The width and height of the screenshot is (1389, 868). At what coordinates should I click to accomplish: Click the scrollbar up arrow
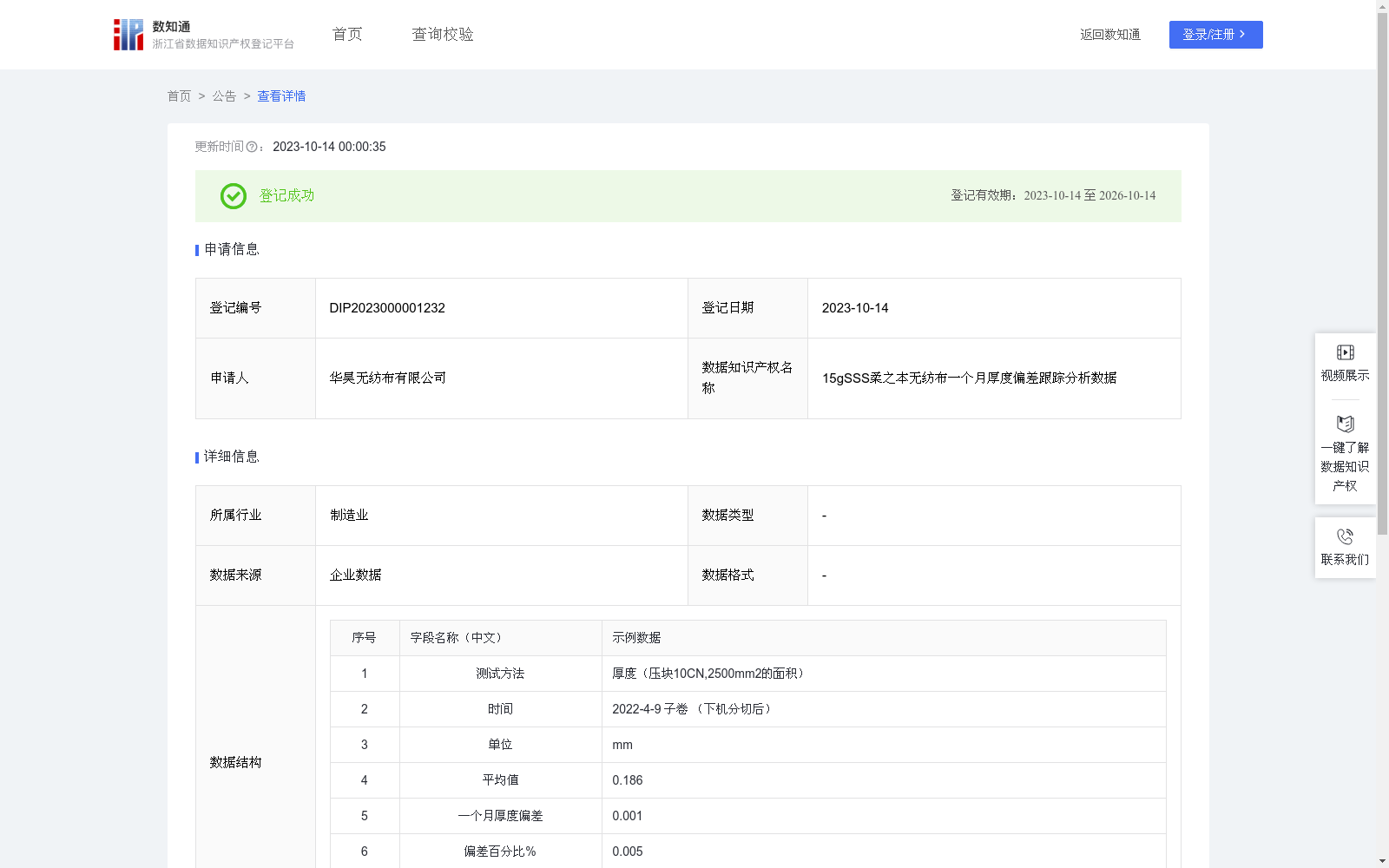(x=1382, y=6)
